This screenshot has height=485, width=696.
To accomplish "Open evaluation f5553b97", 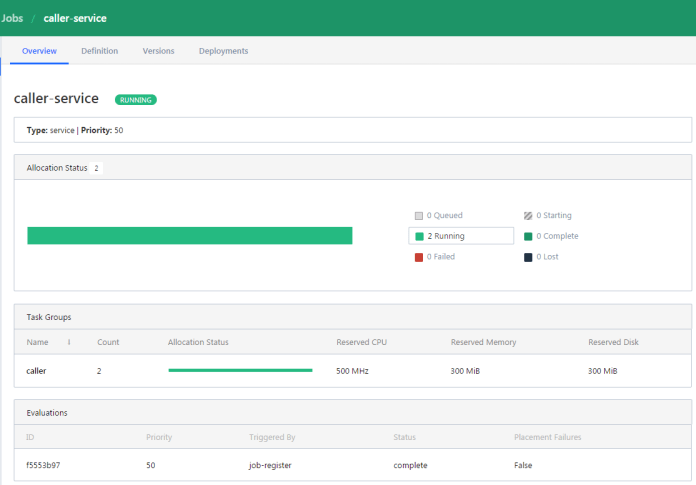I will [43, 465].
